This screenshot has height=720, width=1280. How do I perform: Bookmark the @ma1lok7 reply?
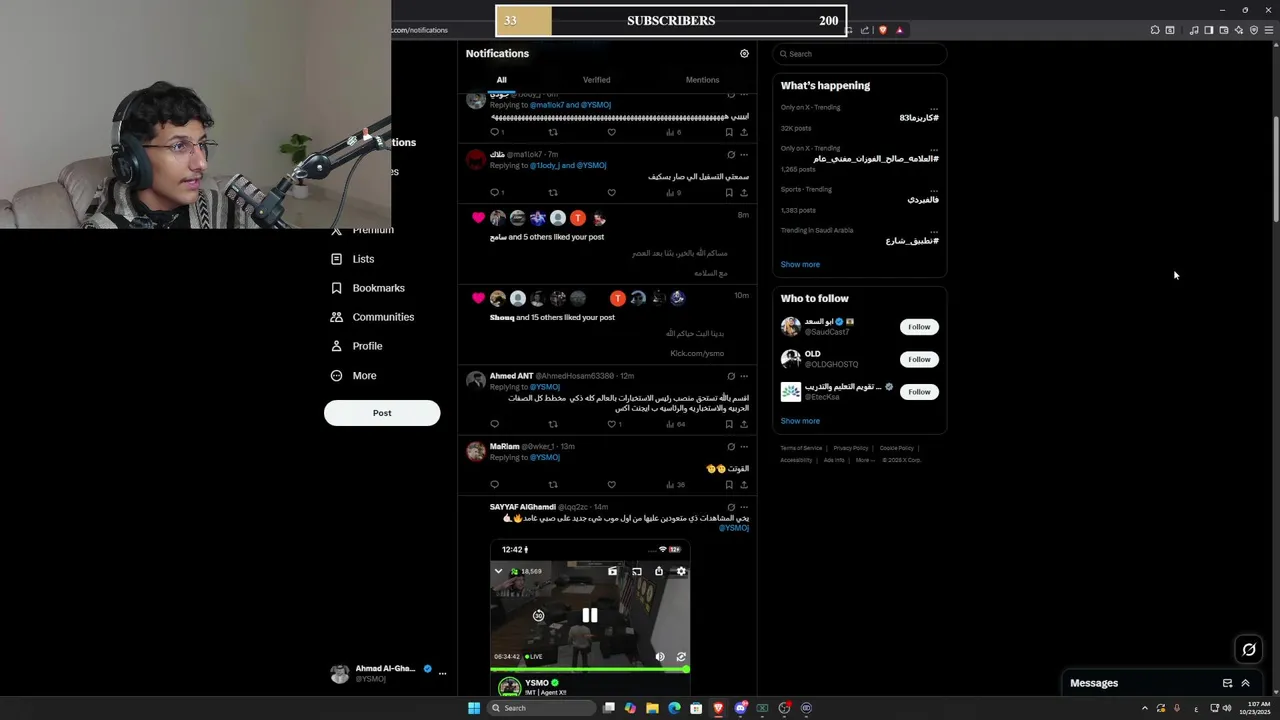coord(729,193)
